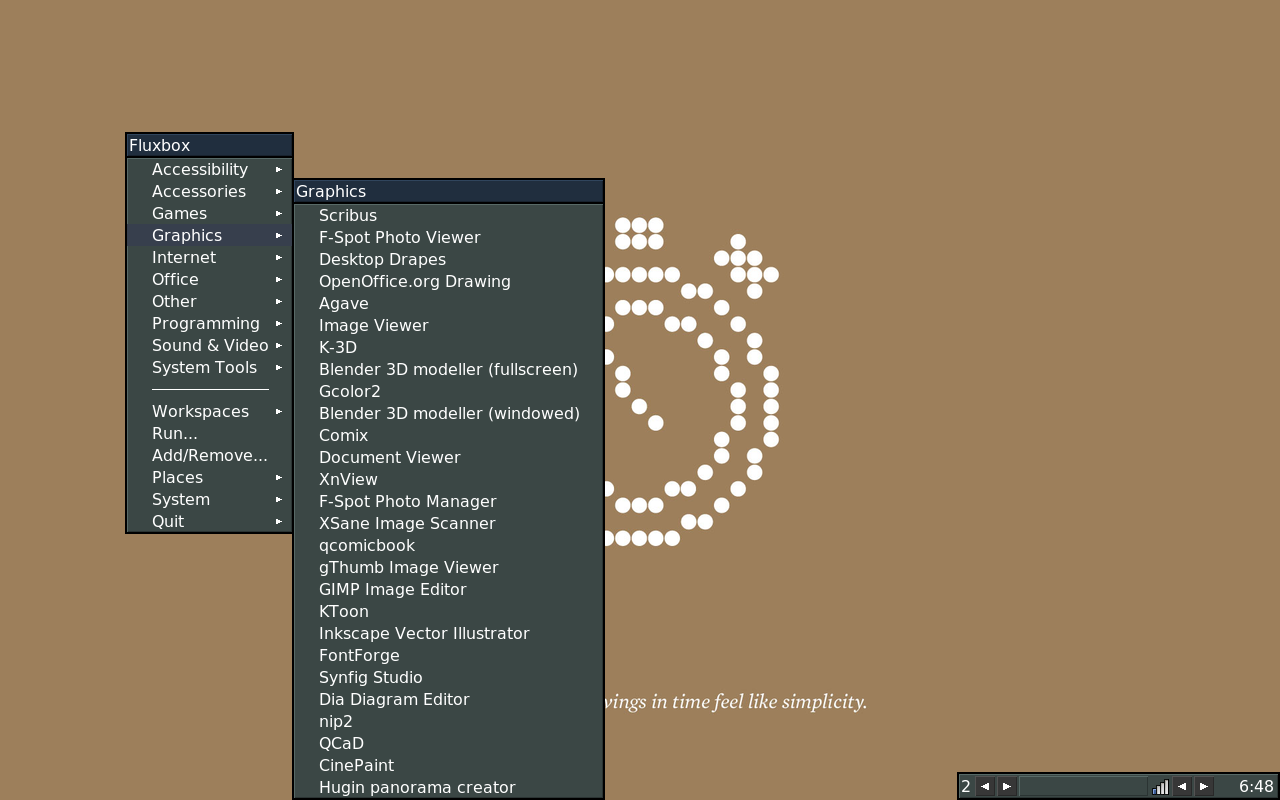Screen dimensions: 1280x800
Task: Expand the Accessories submenu arrow
Action: 279,191
